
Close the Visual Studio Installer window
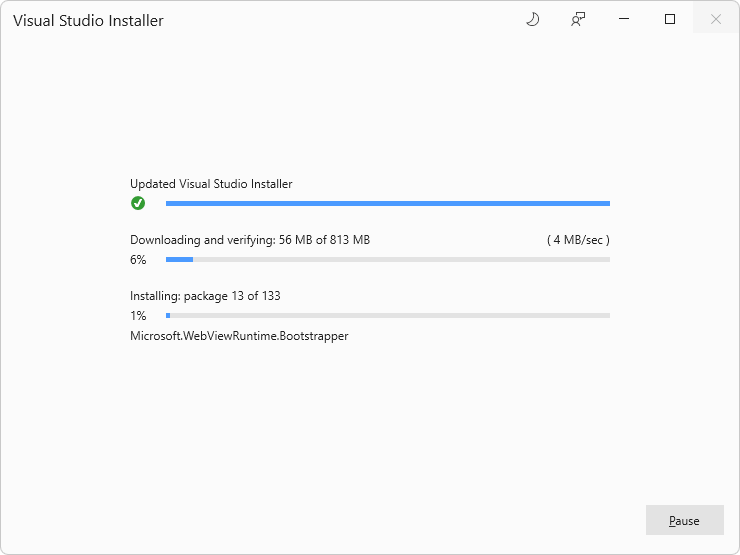pos(715,19)
